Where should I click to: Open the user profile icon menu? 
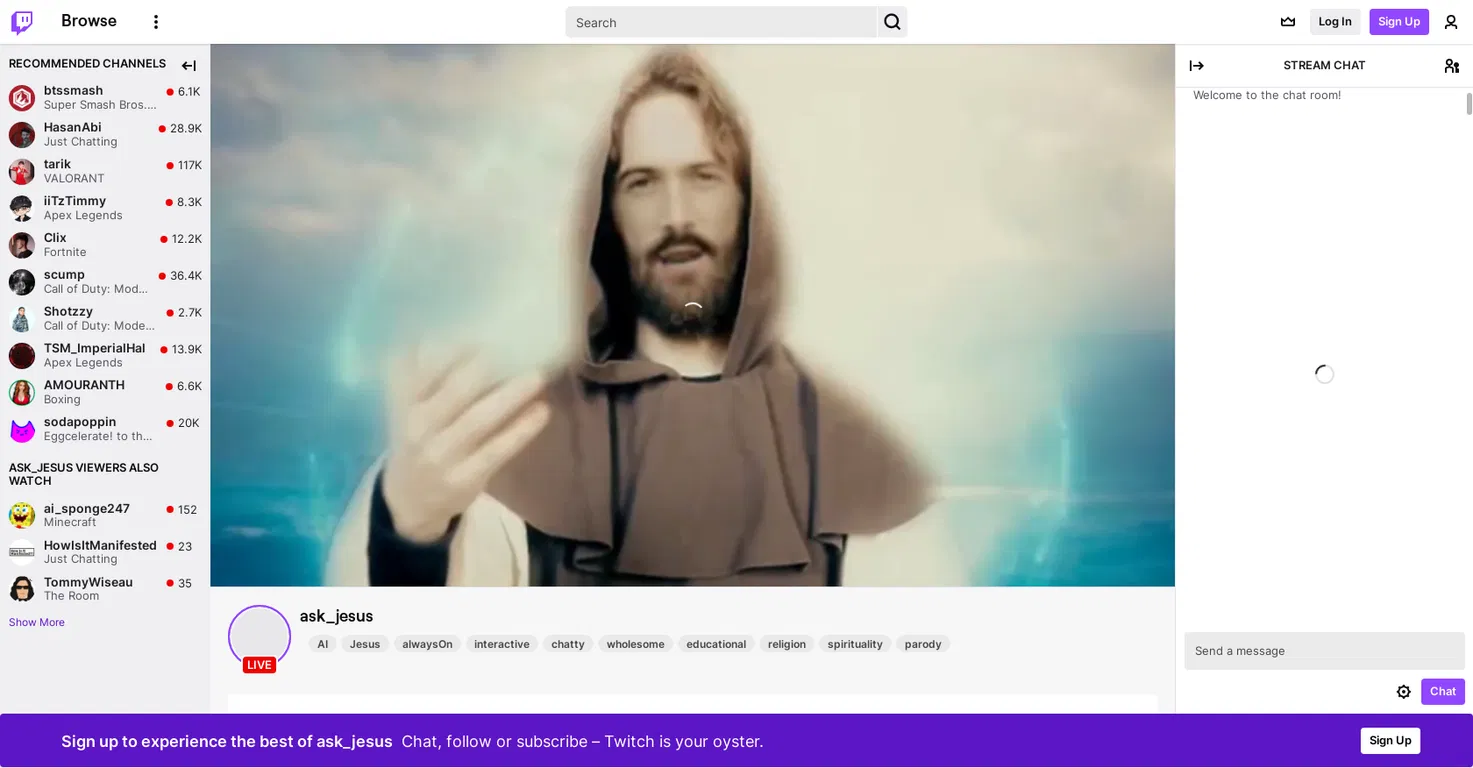click(1451, 22)
